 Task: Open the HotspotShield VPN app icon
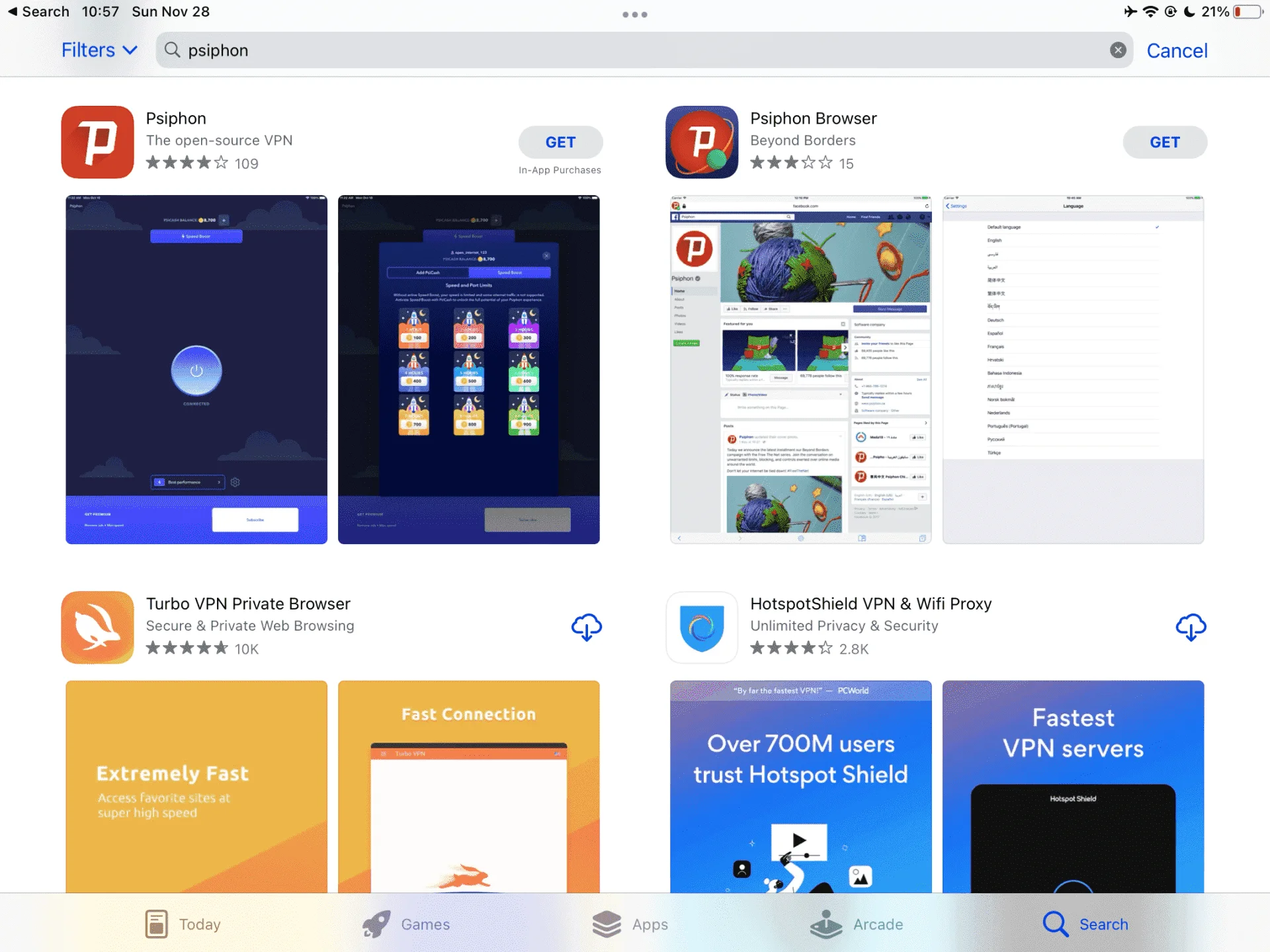click(x=702, y=627)
